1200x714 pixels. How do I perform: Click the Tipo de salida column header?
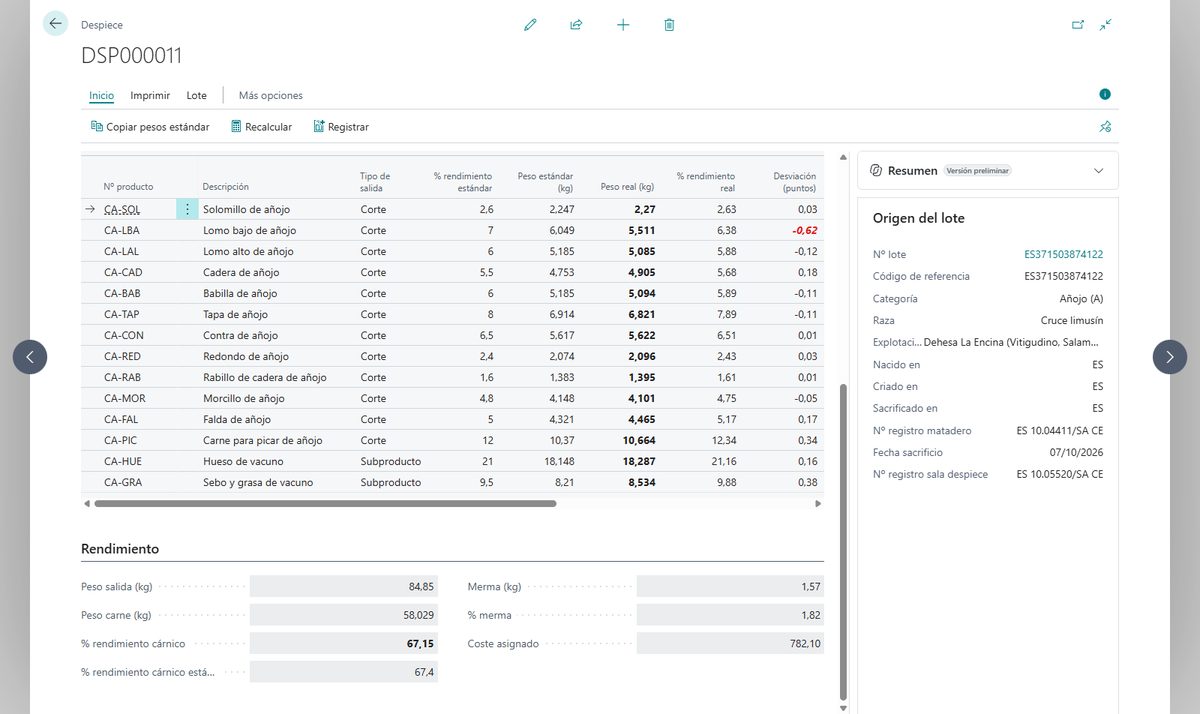[x=375, y=182]
